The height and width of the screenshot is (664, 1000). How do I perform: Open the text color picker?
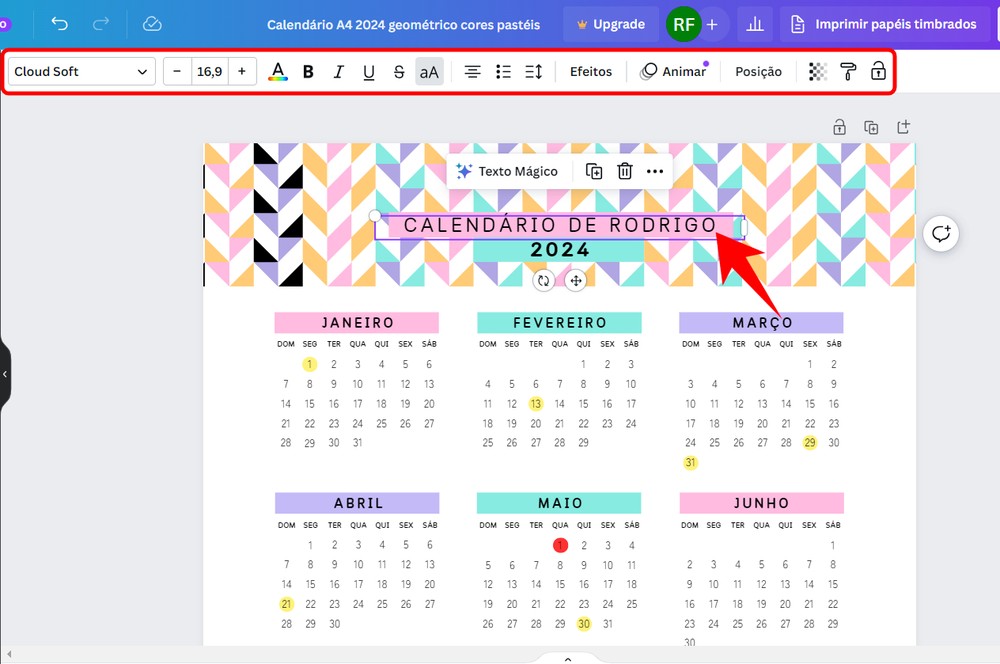tap(277, 71)
